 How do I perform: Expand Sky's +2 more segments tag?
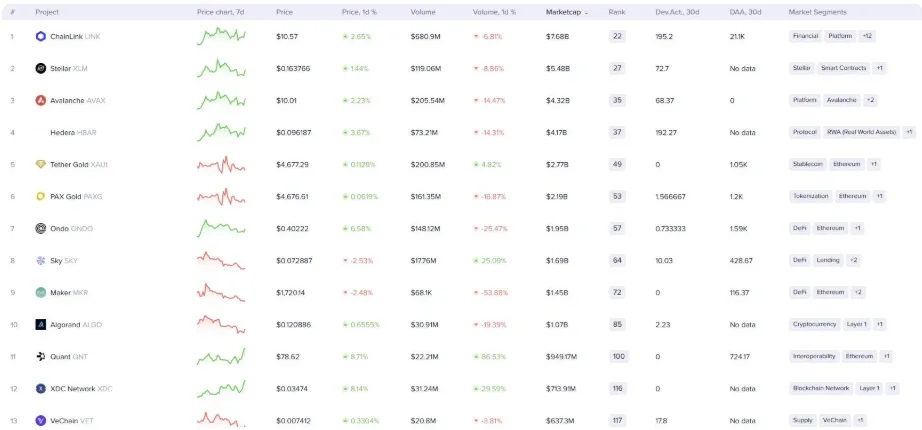point(853,261)
